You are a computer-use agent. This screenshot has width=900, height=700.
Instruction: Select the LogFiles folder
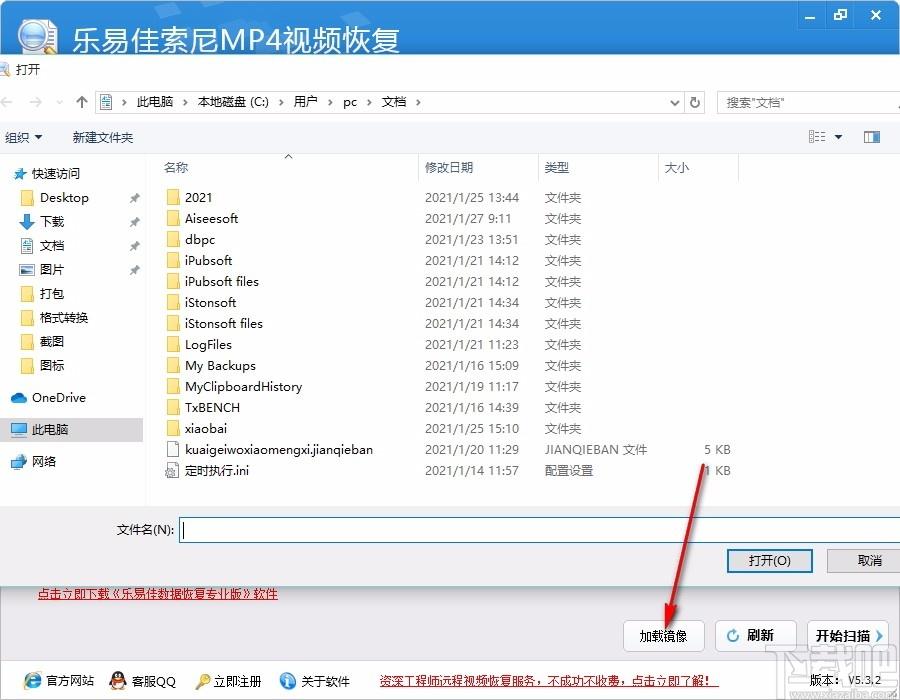(208, 345)
